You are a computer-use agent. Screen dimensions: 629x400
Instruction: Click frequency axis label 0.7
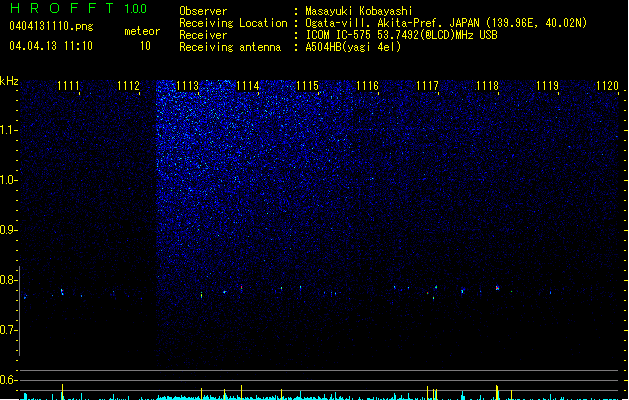[7, 330]
